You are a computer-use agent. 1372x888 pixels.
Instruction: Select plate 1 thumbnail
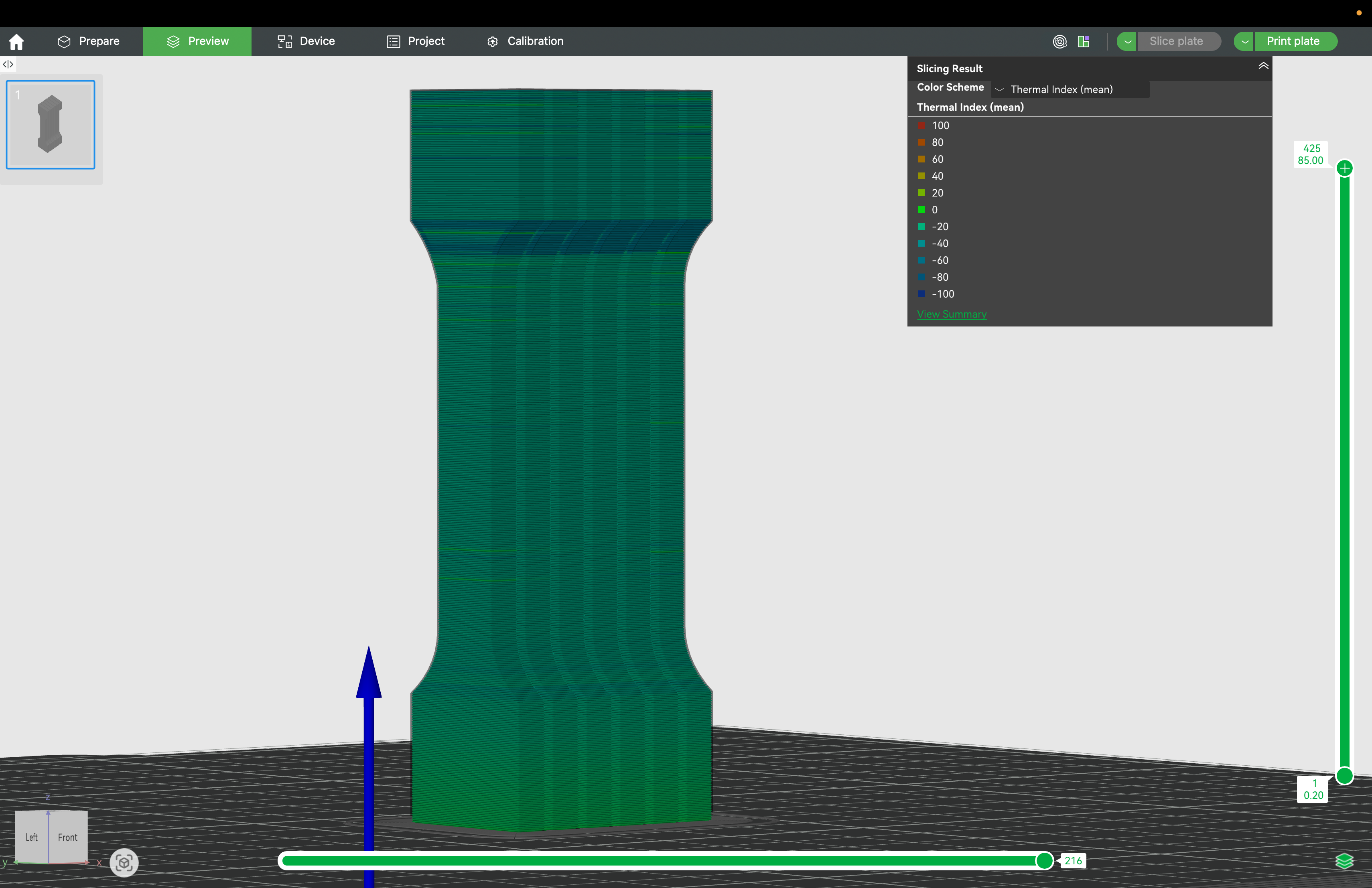tap(51, 124)
